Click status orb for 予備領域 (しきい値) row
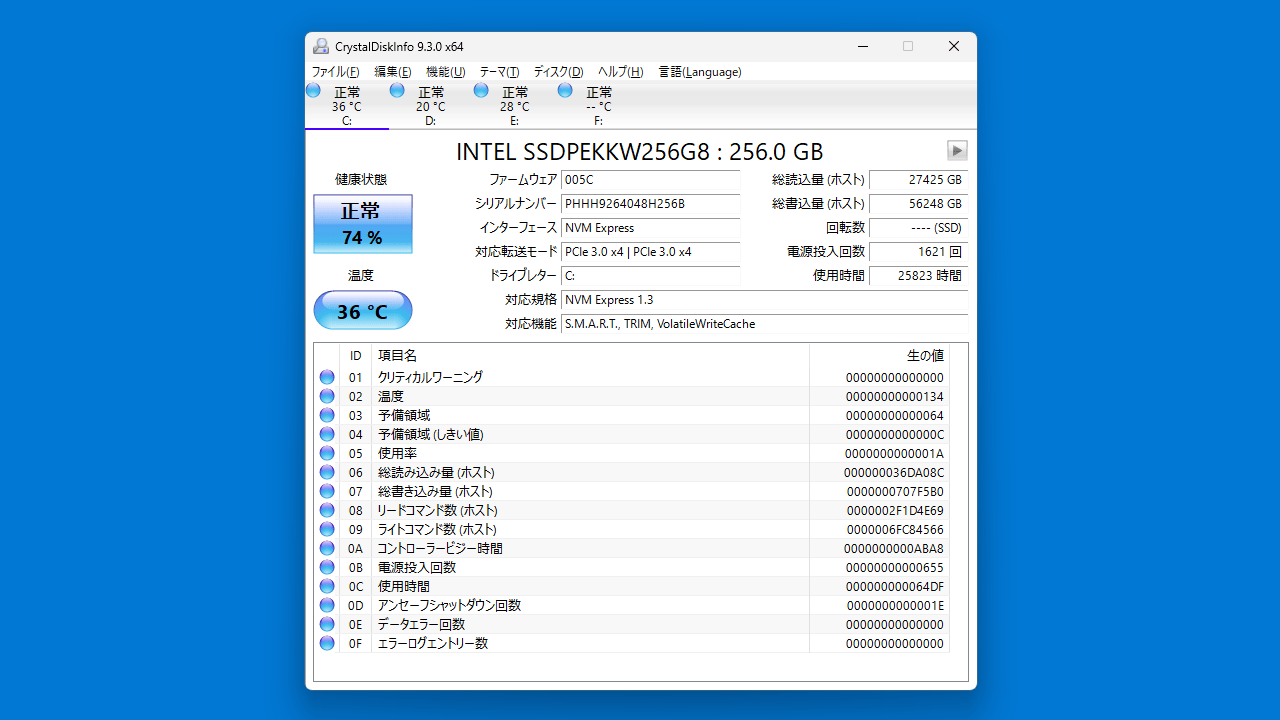The height and width of the screenshot is (720, 1280). click(x=327, y=434)
